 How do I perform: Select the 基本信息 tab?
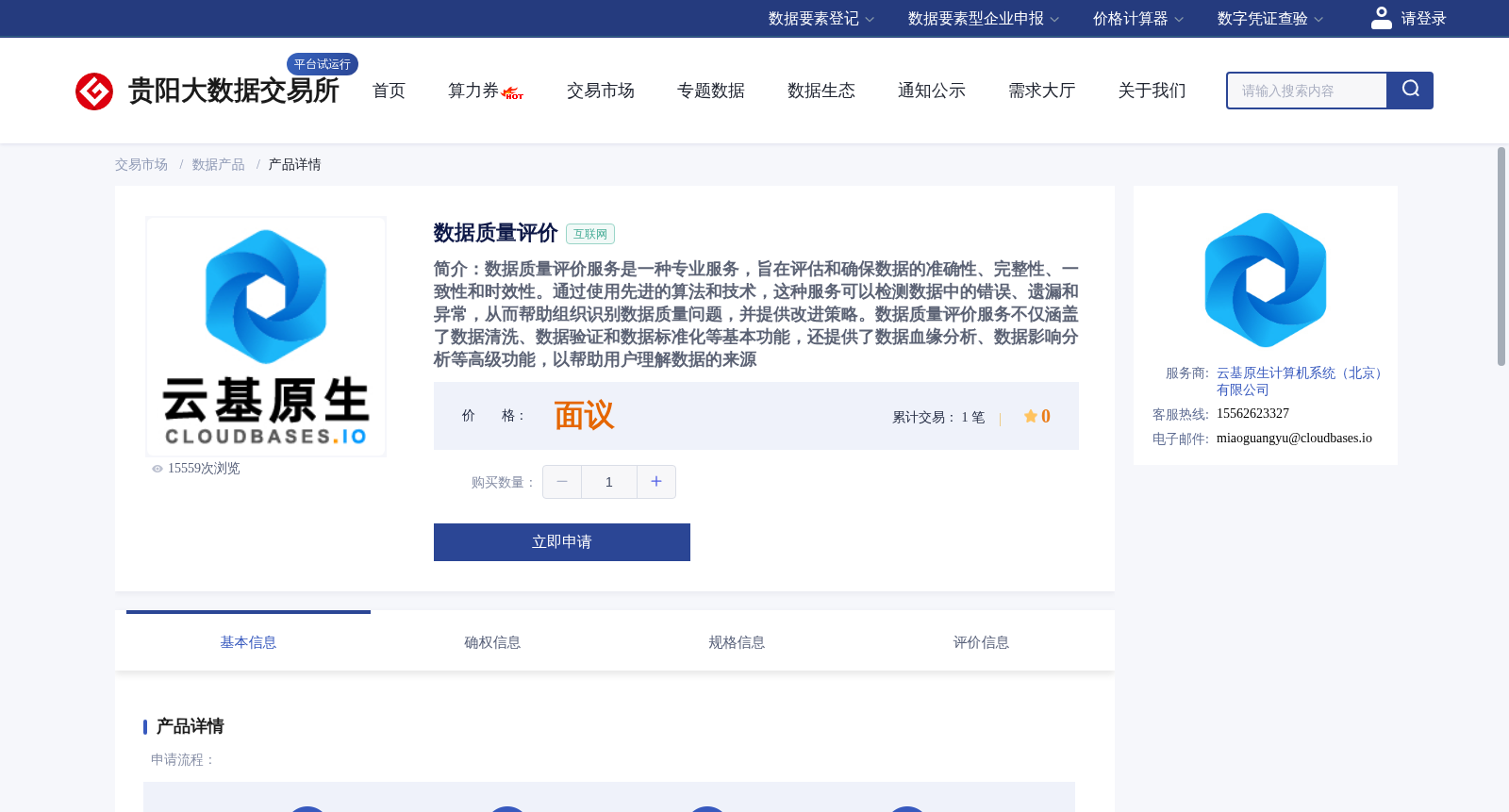(248, 642)
